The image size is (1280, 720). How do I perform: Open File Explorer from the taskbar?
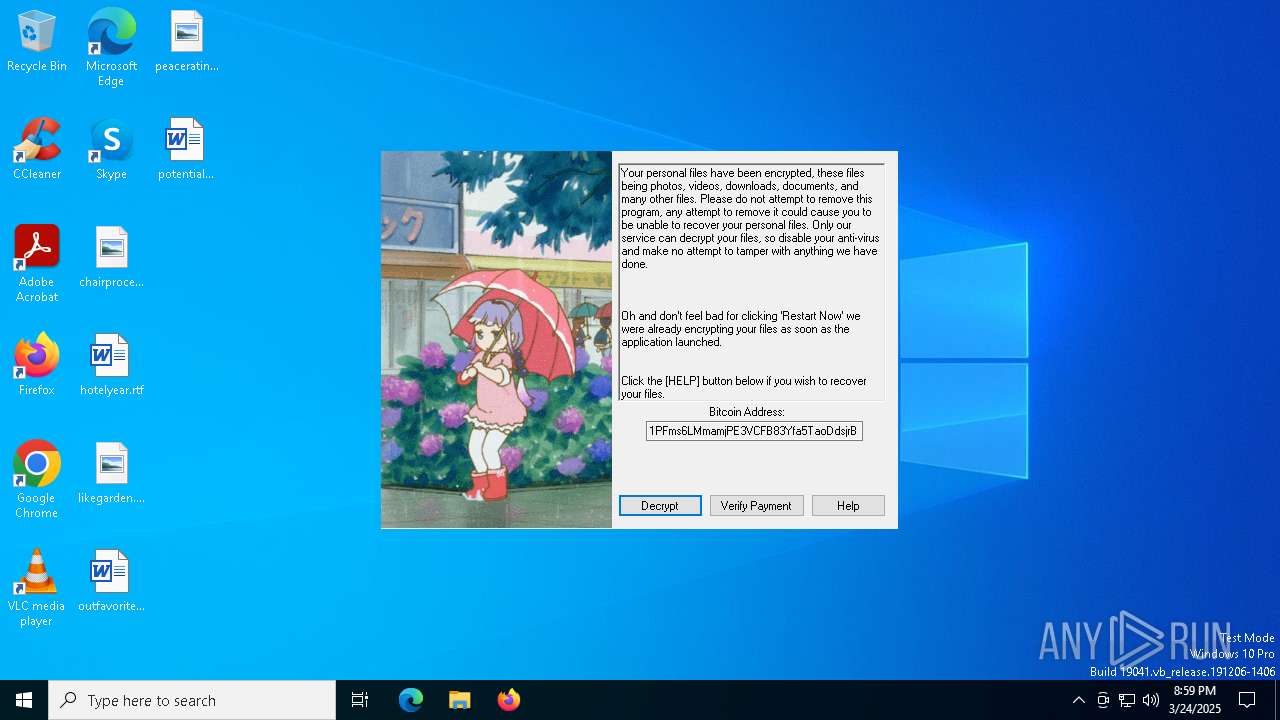pyautogui.click(x=460, y=700)
